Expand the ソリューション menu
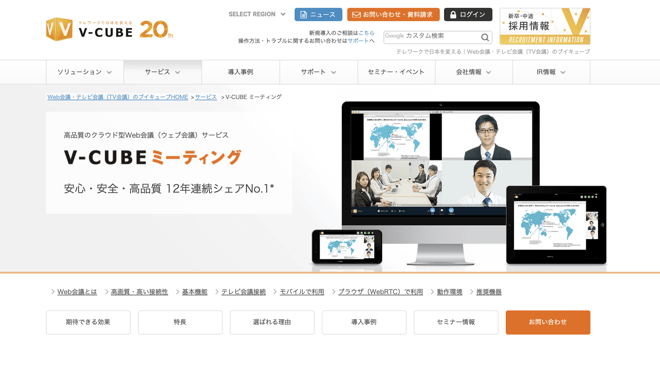660x369 pixels. (x=85, y=72)
